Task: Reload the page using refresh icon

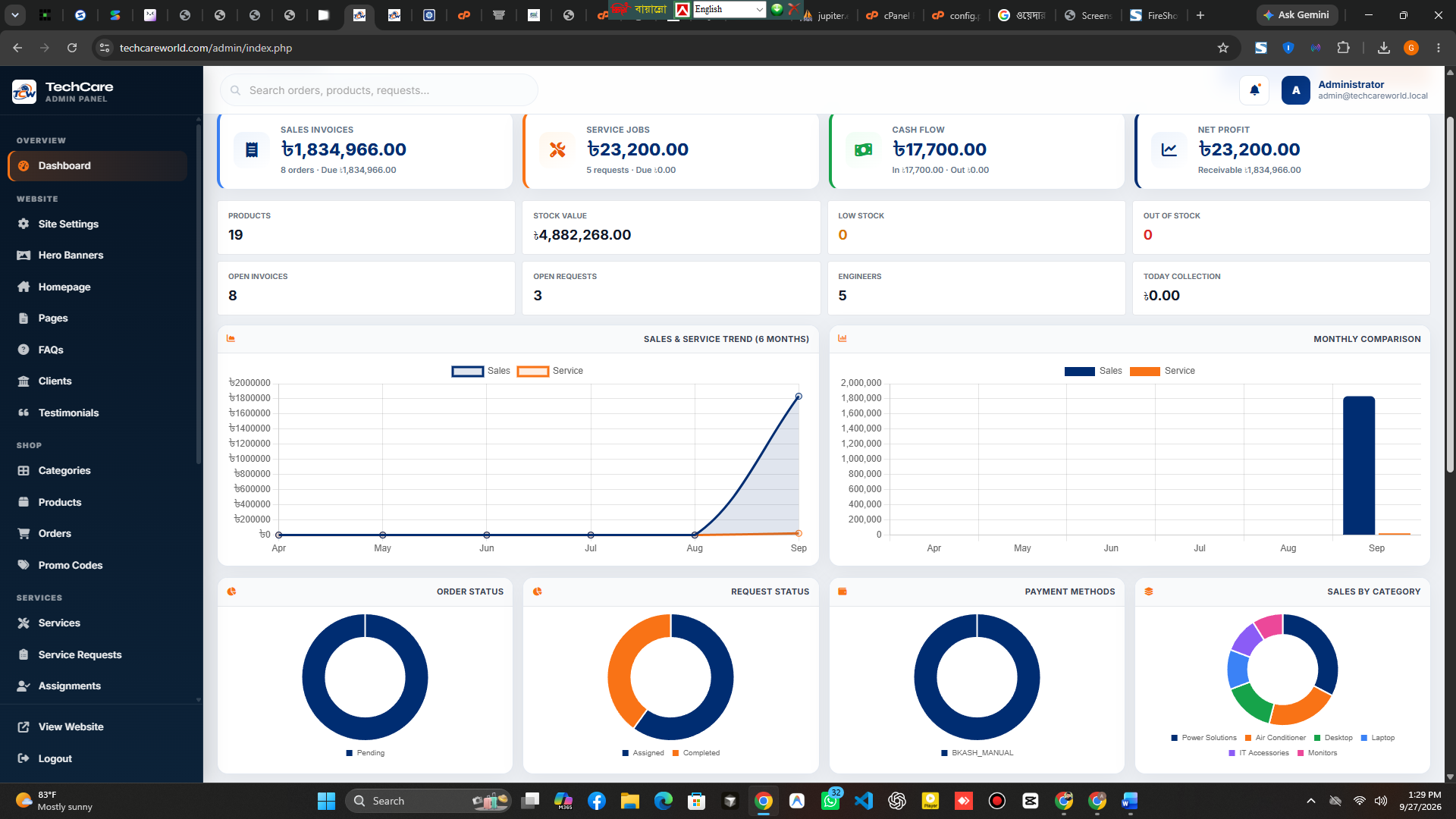Action: click(x=72, y=48)
